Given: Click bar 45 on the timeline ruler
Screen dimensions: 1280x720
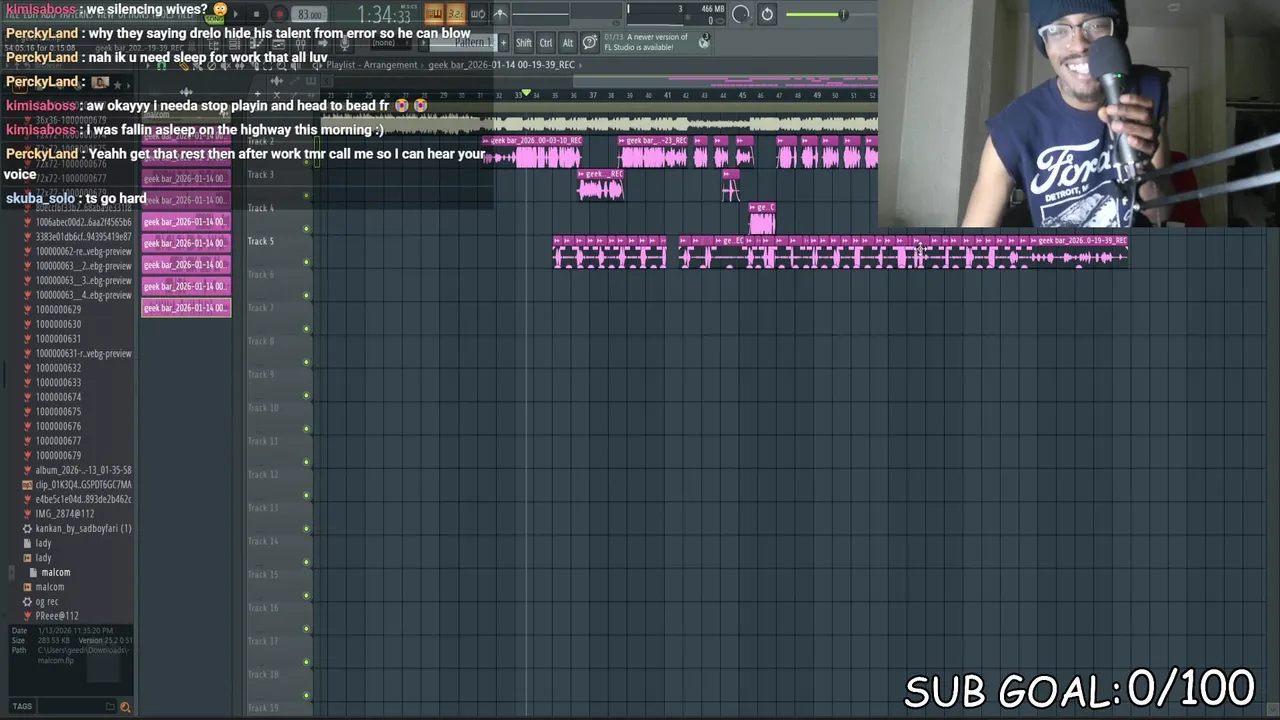Looking at the screenshot, I should click(x=742, y=96).
